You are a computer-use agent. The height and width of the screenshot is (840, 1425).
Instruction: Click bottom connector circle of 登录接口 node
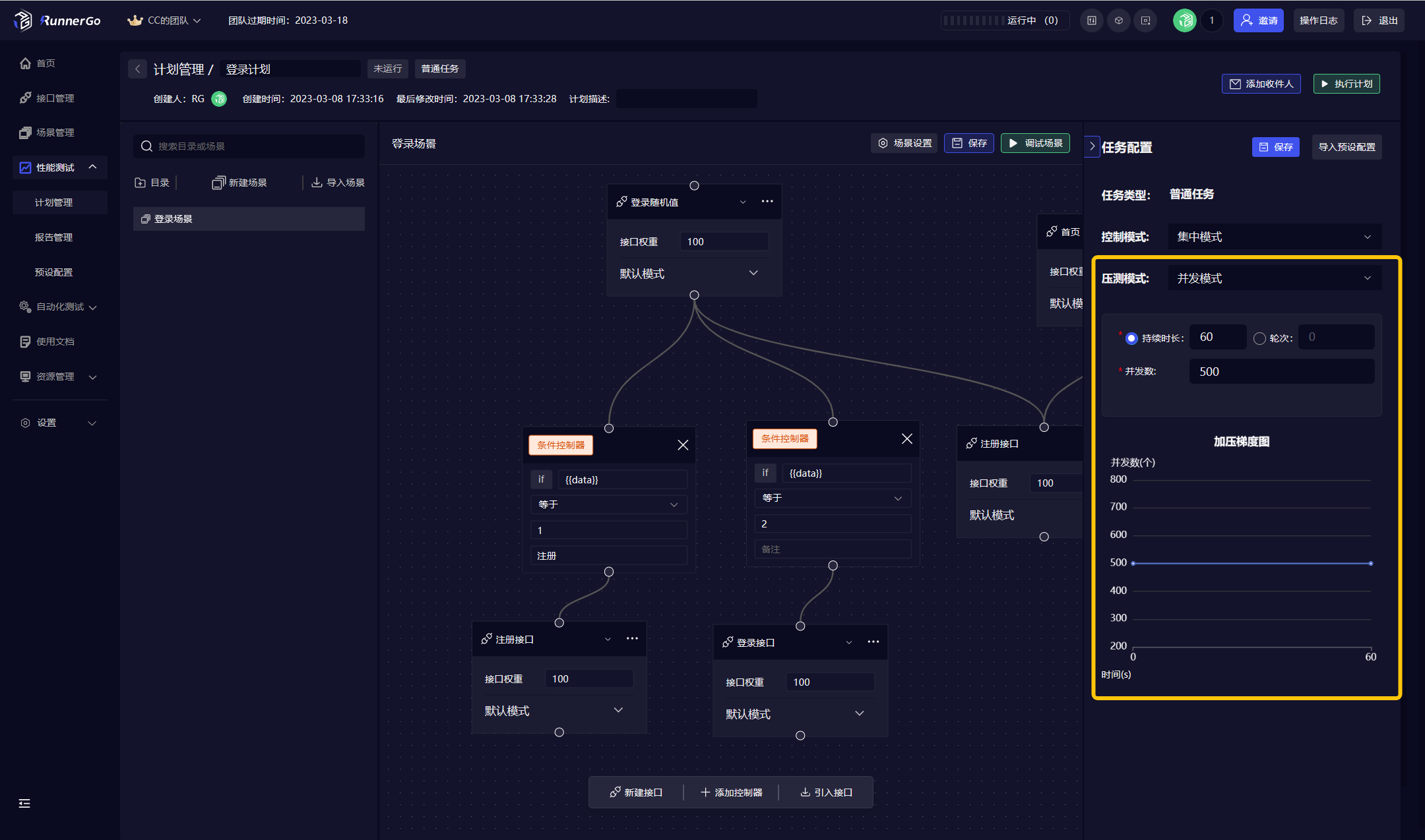[800, 736]
